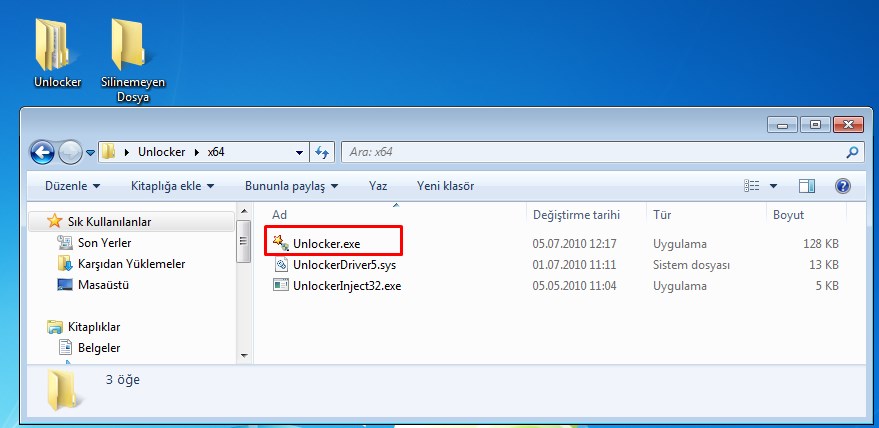Click the Yaz toolbar button

pyautogui.click(x=378, y=186)
